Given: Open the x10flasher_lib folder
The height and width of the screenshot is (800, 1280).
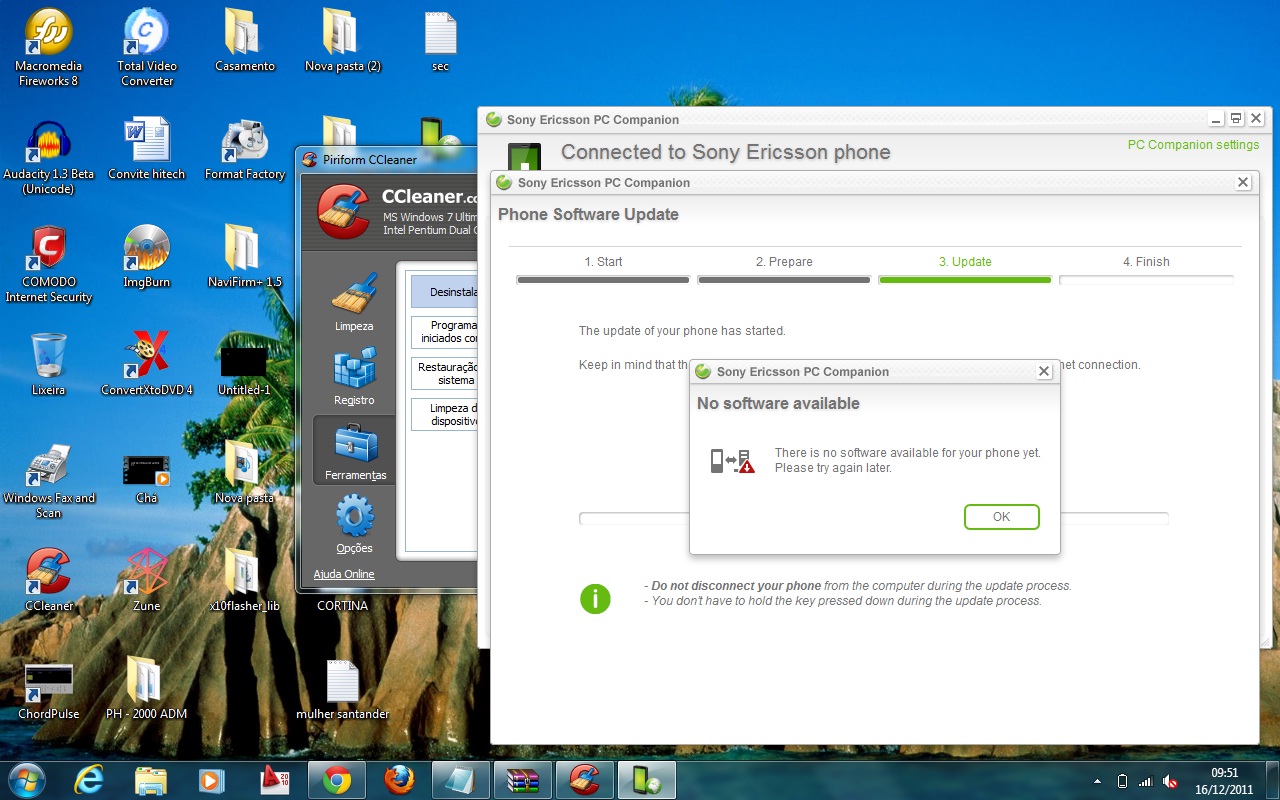Looking at the screenshot, I should (x=245, y=580).
